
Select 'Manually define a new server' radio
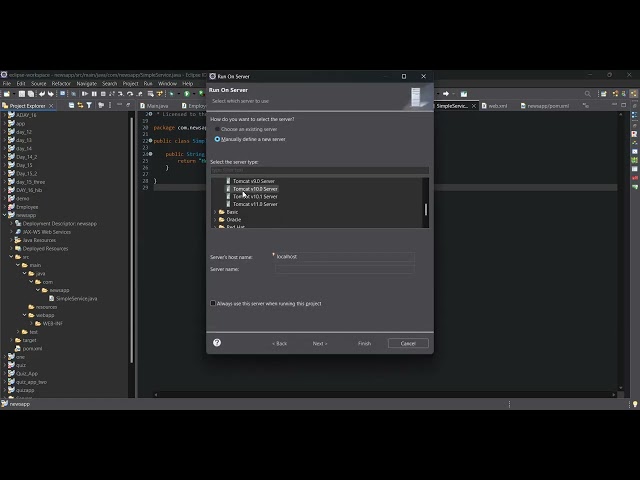point(217,139)
